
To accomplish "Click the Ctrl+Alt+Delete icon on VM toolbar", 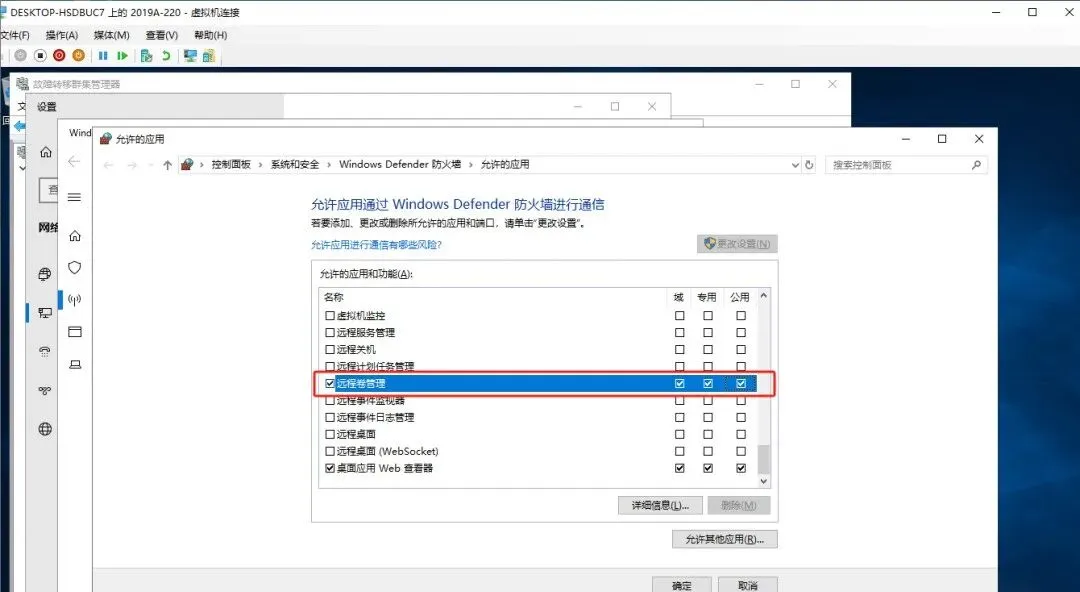I will point(20,55).
